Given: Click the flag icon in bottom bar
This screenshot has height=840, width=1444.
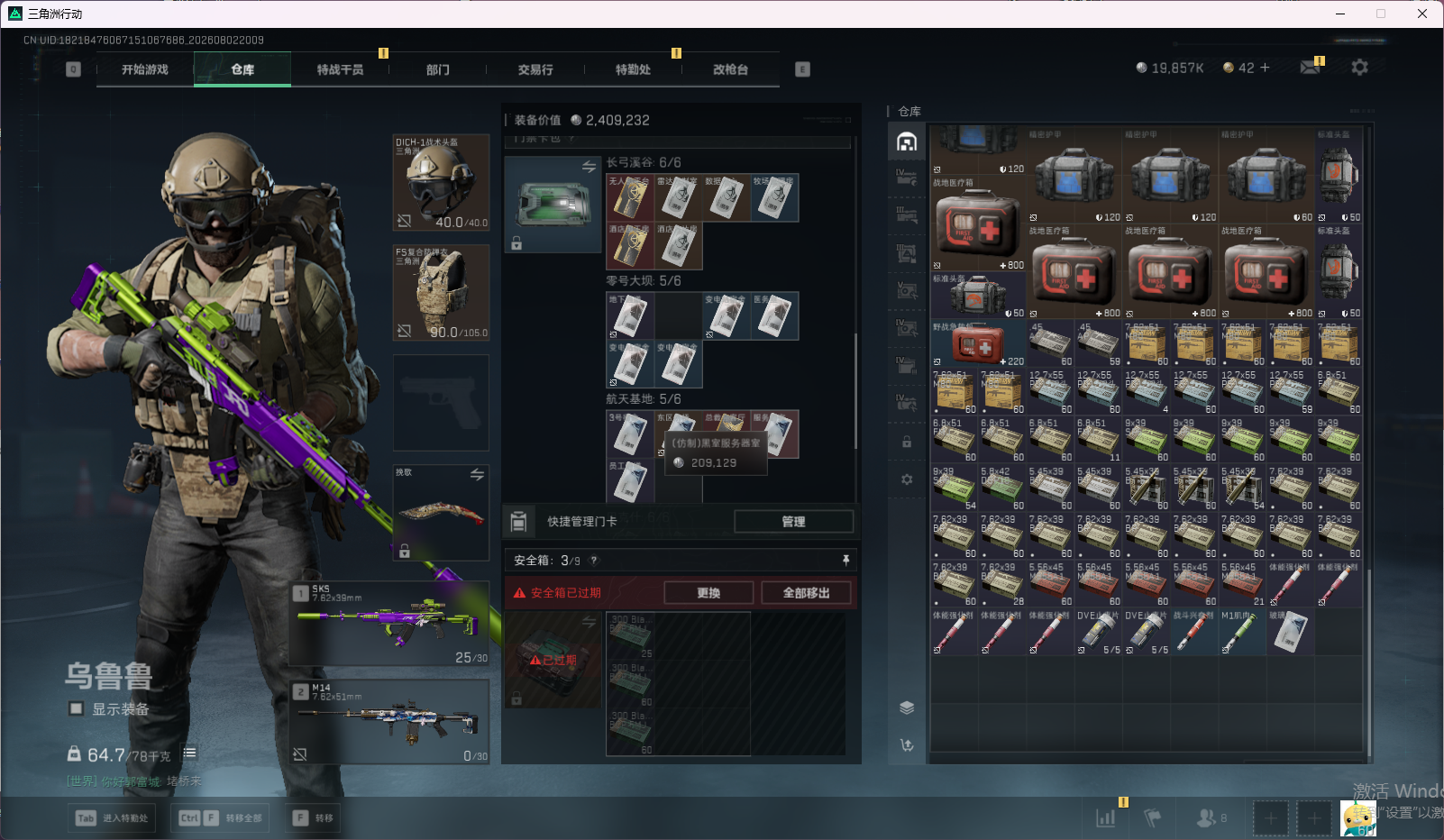Looking at the screenshot, I should [x=1152, y=818].
